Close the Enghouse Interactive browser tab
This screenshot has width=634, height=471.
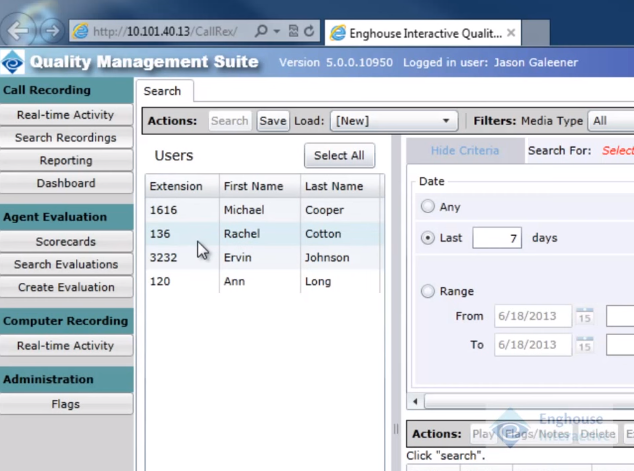511,33
